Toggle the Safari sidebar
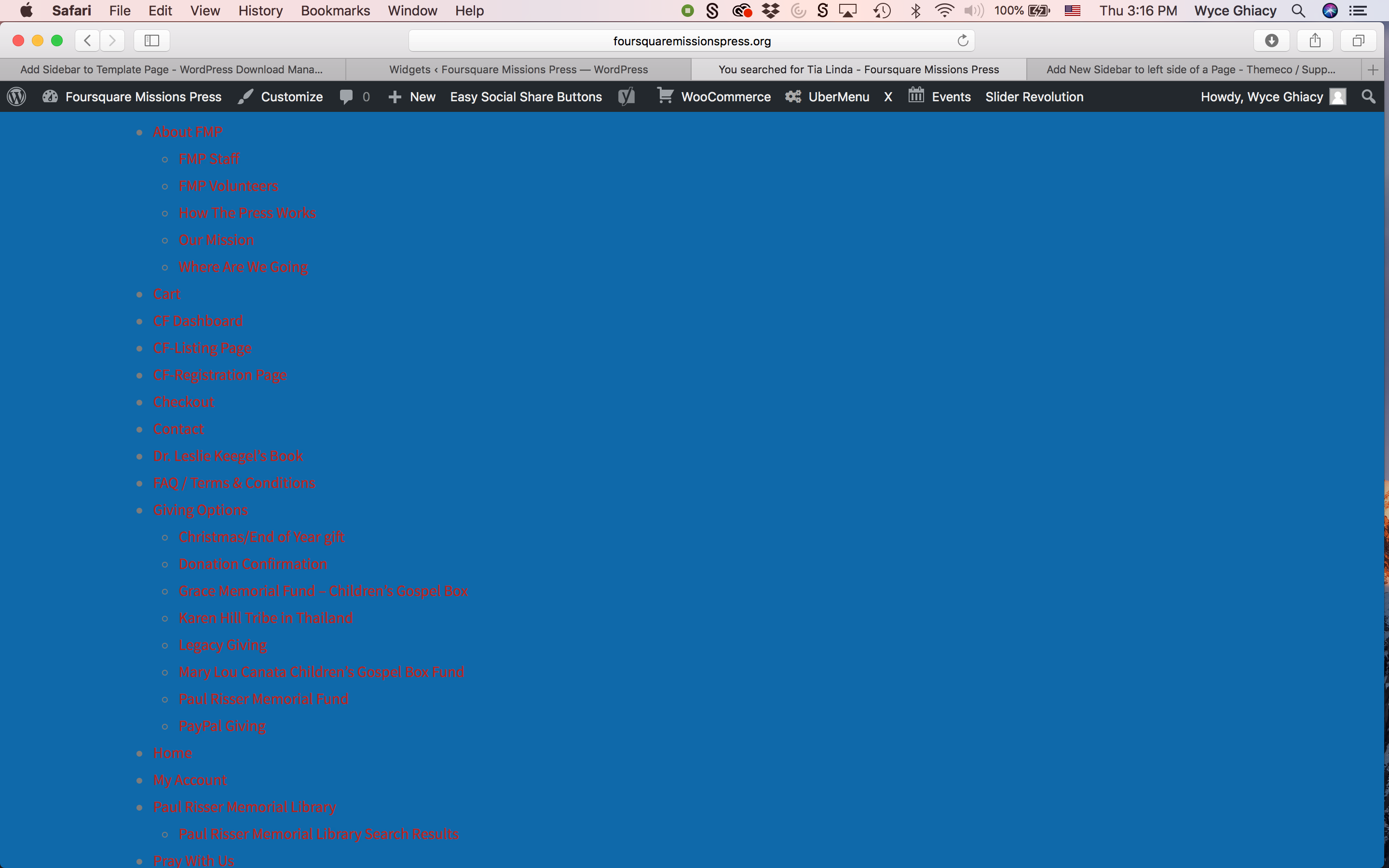This screenshot has height=868, width=1389. click(151, 40)
